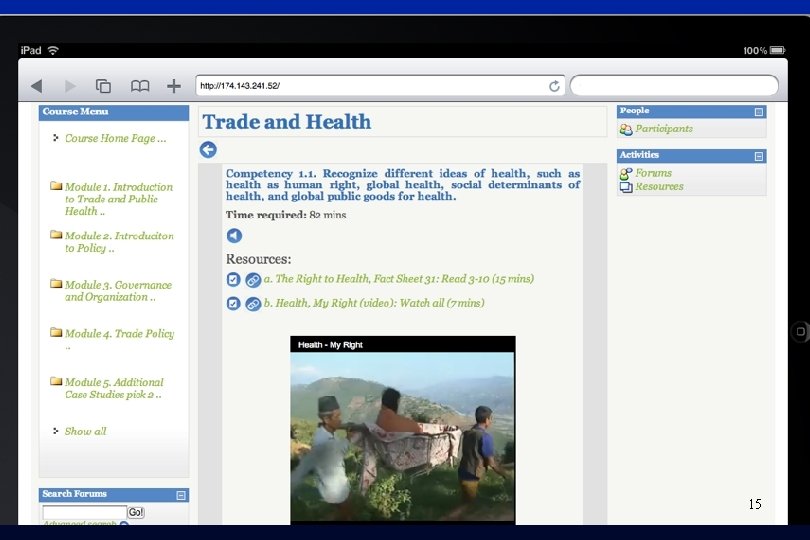
Task: Click the Competency 1.1 heading text
Action: pos(403,184)
